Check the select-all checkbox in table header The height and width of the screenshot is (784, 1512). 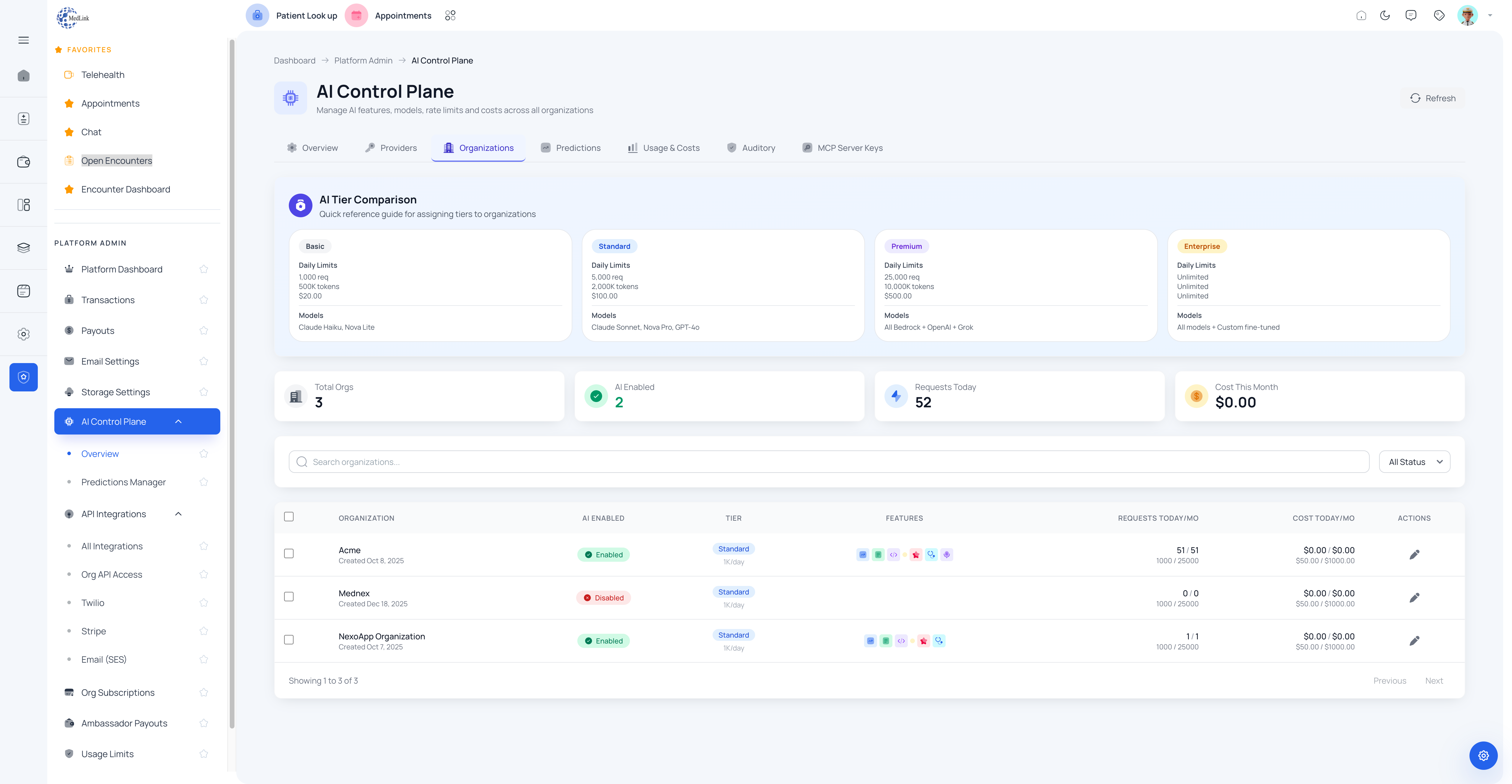[289, 516]
